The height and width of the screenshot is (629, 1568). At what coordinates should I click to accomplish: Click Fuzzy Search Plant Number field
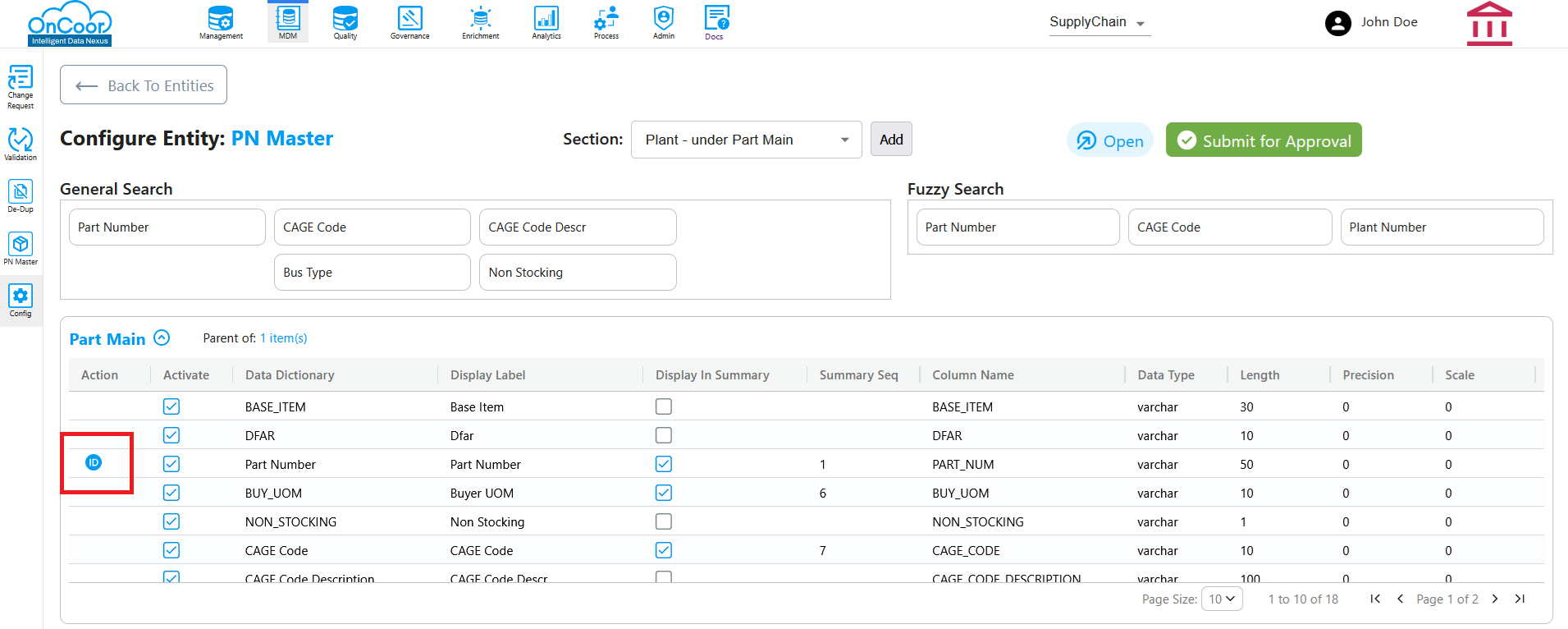tap(1442, 227)
